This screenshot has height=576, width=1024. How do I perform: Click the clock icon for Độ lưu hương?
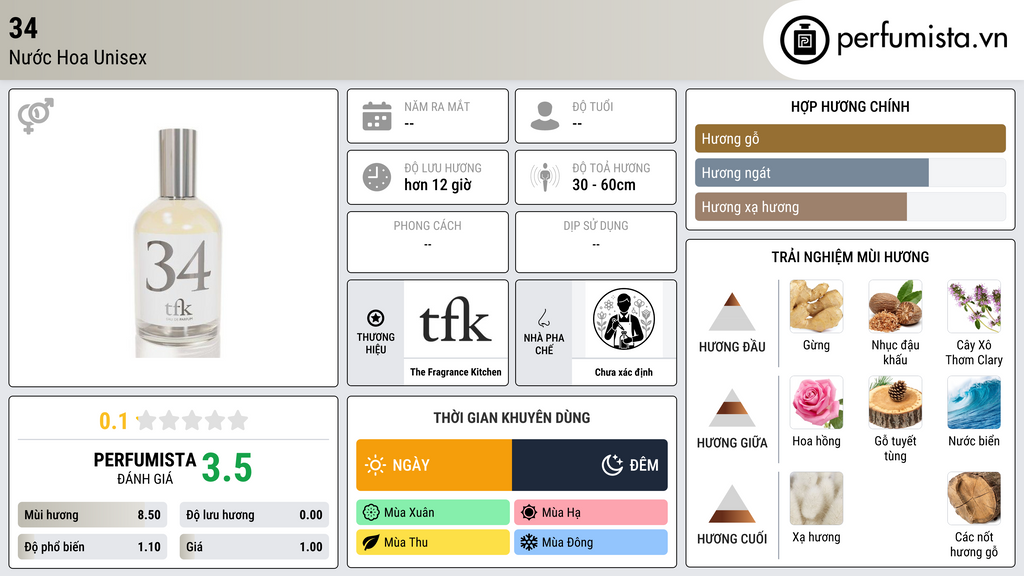pyautogui.click(x=377, y=177)
